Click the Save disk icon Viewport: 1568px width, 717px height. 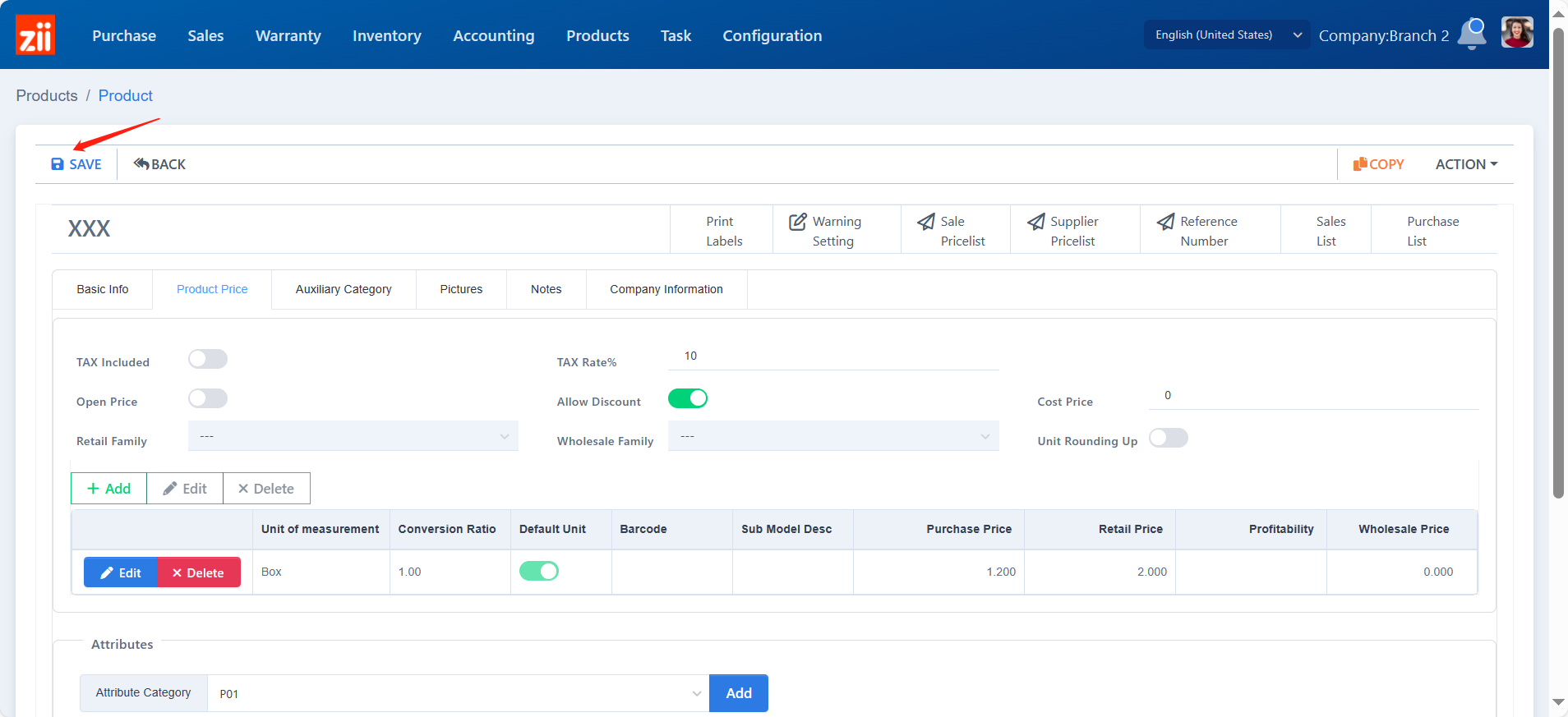58,164
